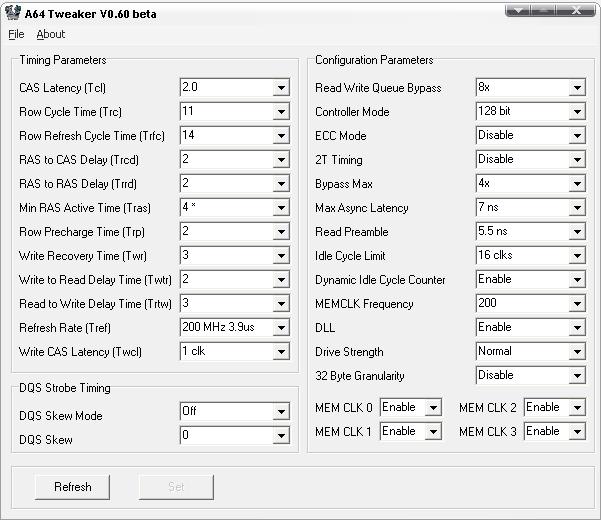The image size is (601, 520).
Task: Open the Max Async Latency dropdown
Action: 531,207
